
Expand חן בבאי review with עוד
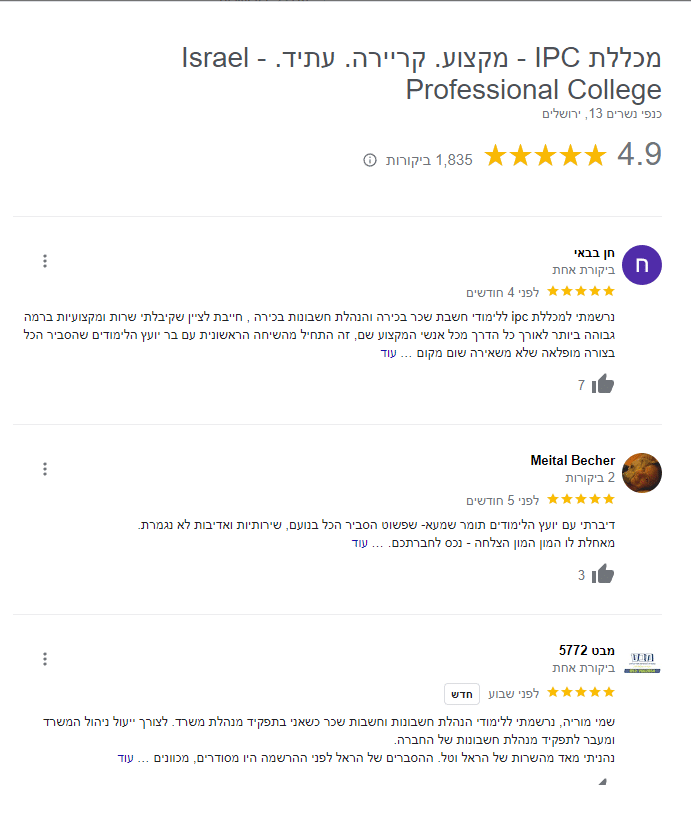click(388, 354)
